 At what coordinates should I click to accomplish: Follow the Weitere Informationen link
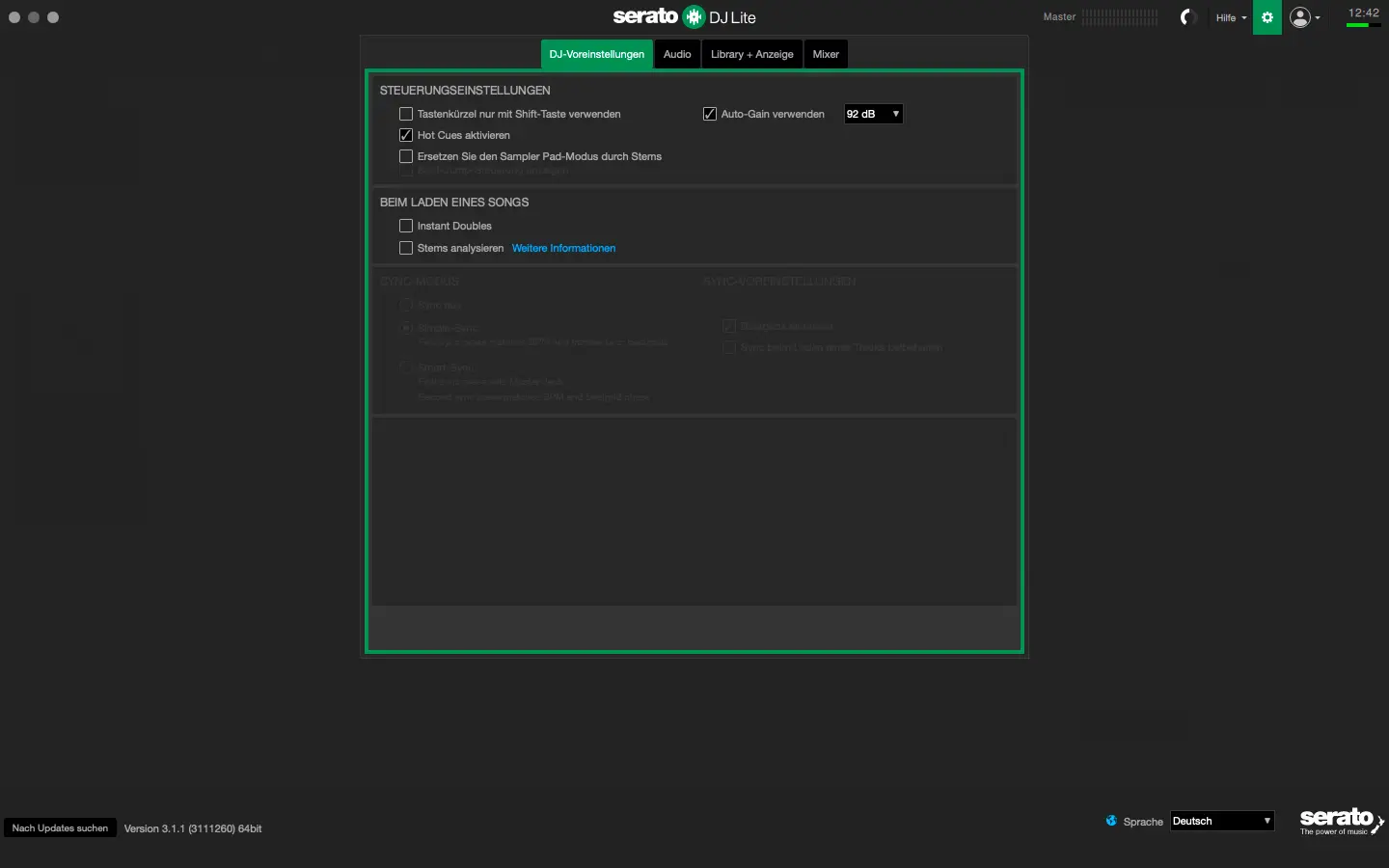click(x=563, y=248)
